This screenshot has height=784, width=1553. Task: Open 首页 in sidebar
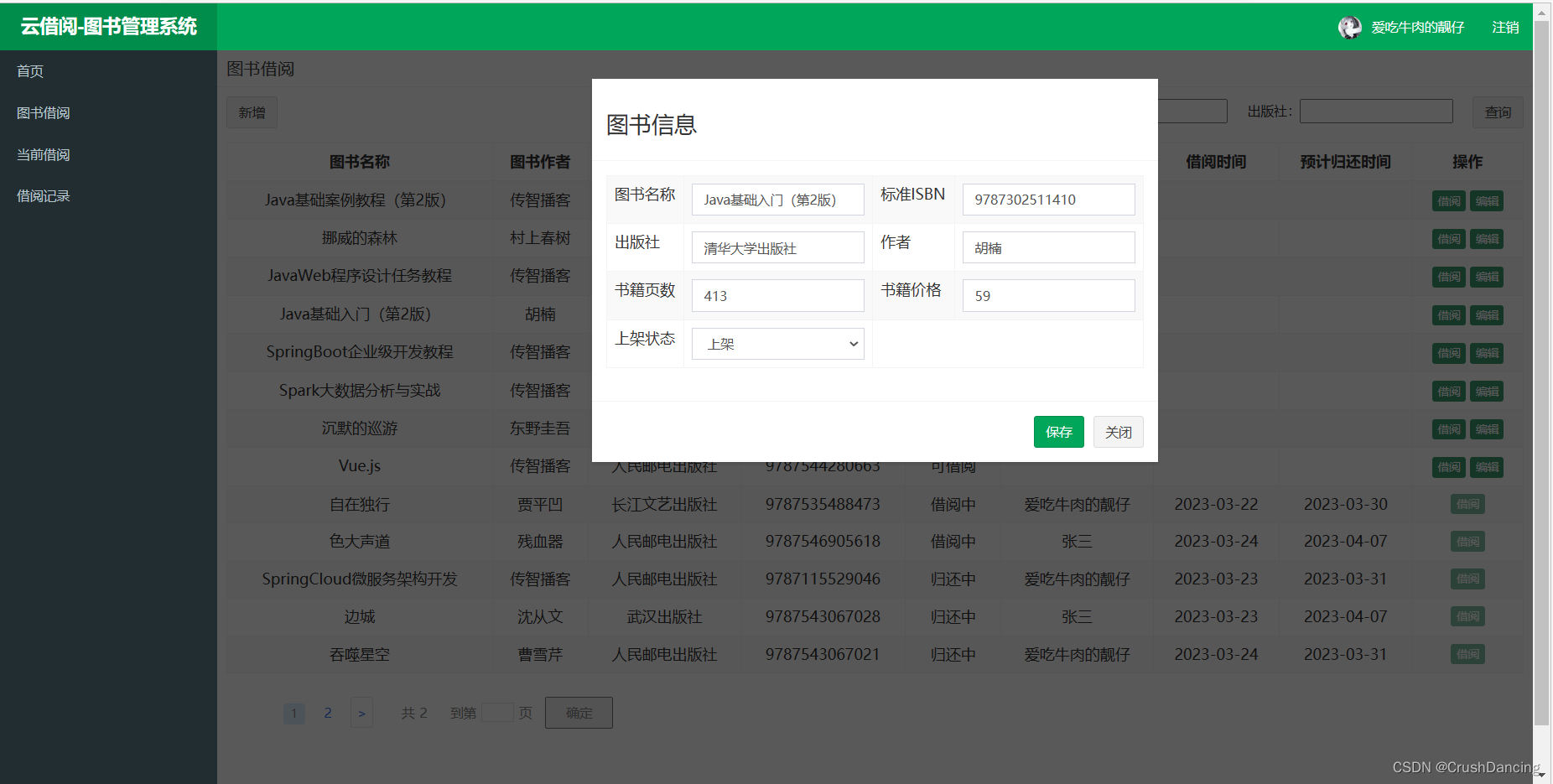(30, 71)
